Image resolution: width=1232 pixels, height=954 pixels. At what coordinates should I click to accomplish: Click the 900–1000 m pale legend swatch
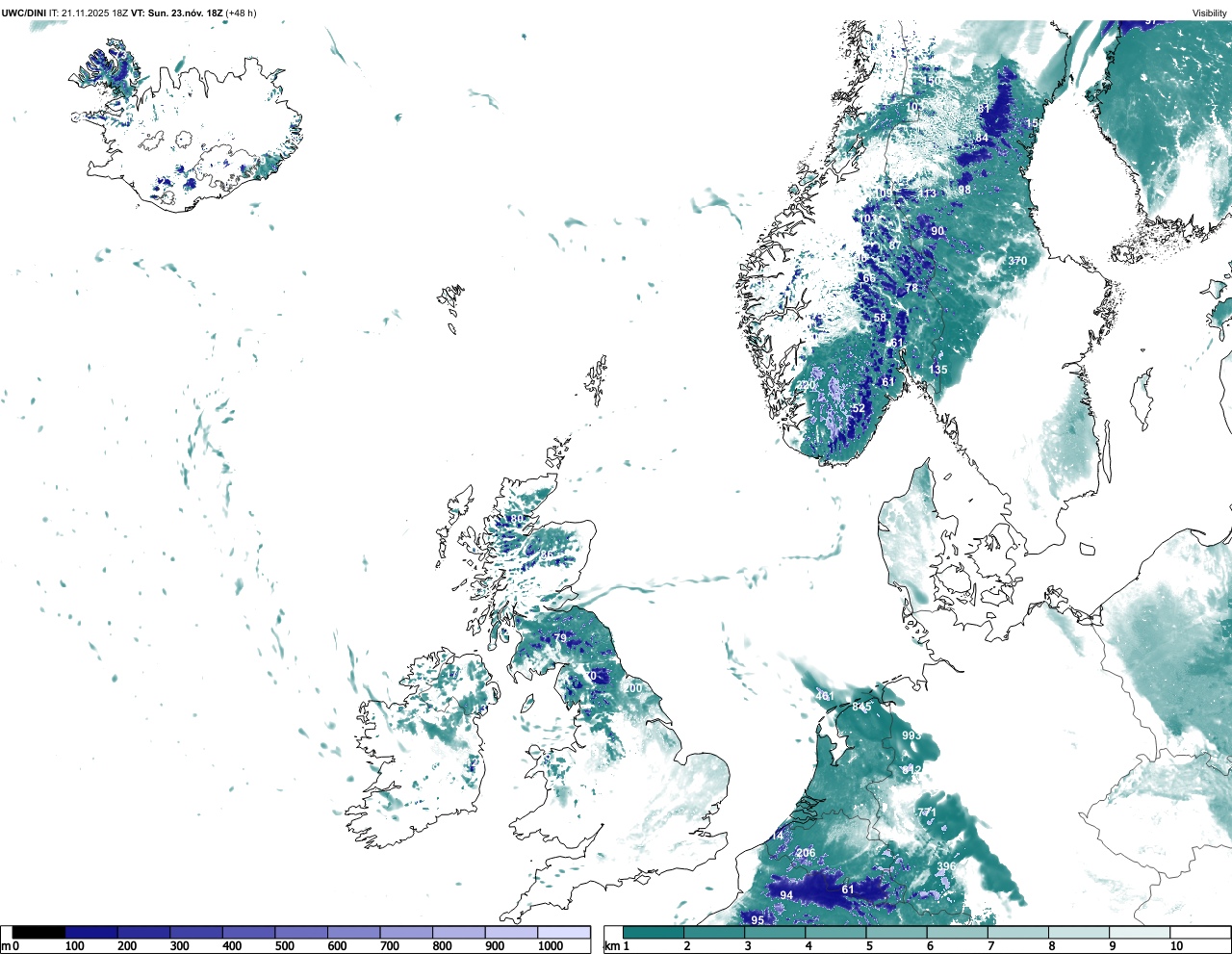pos(511,932)
